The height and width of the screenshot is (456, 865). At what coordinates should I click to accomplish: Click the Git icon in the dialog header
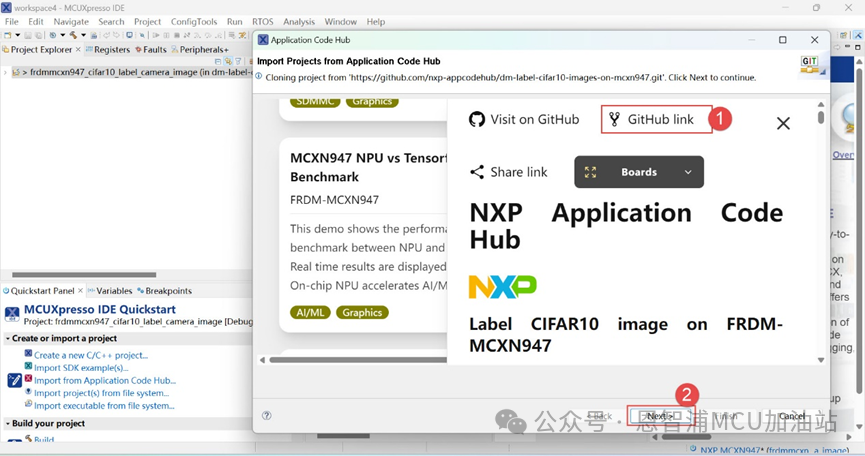[x=810, y=65]
